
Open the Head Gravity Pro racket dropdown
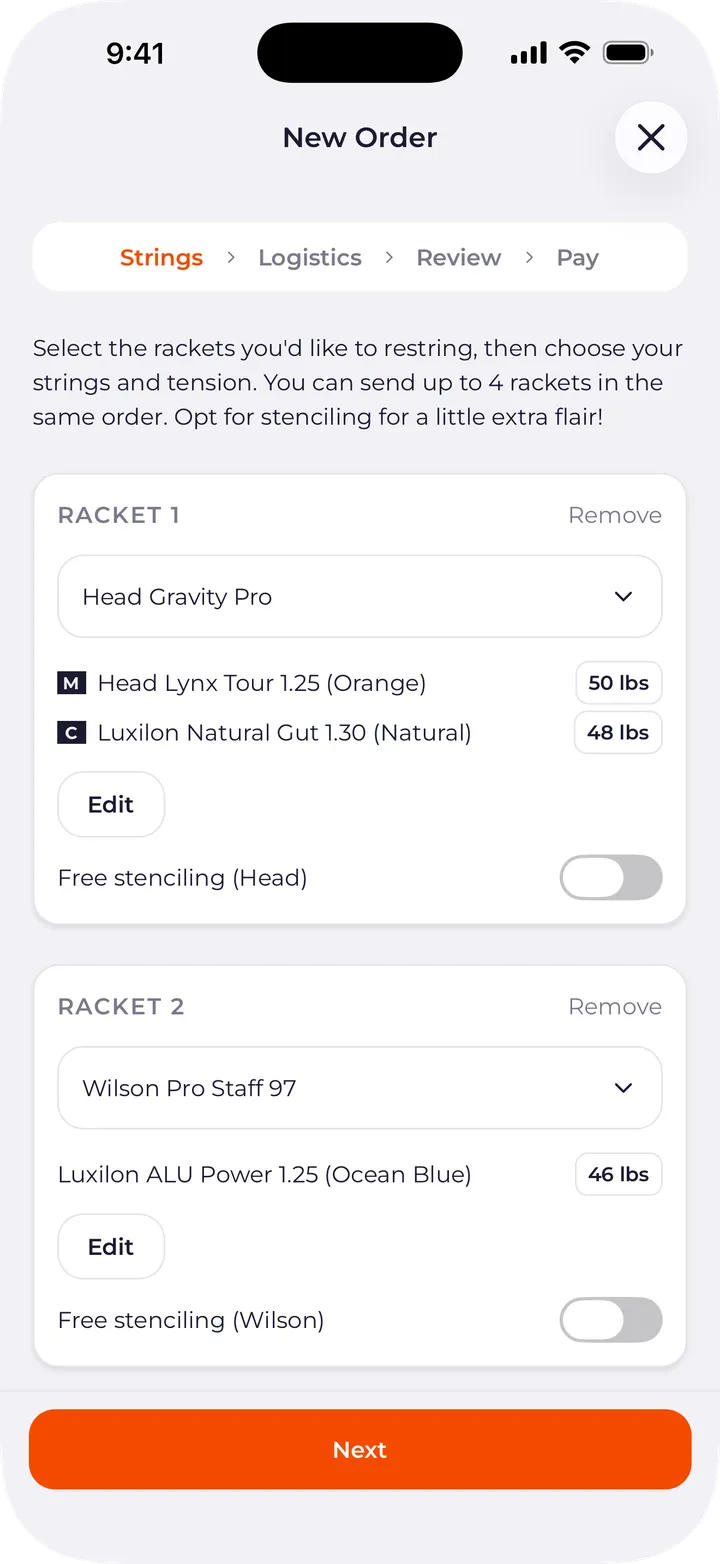pyautogui.click(x=360, y=597)
